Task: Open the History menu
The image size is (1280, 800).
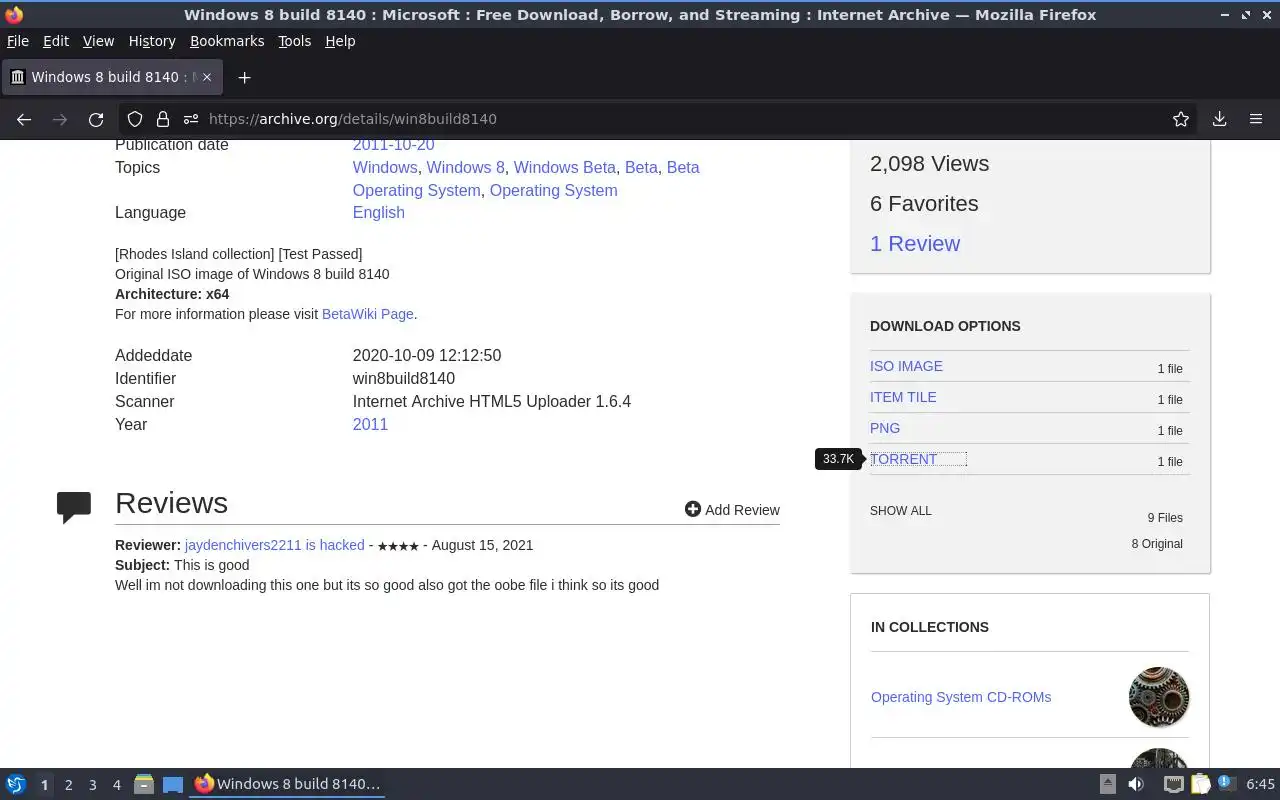Action: click(152, 41)
